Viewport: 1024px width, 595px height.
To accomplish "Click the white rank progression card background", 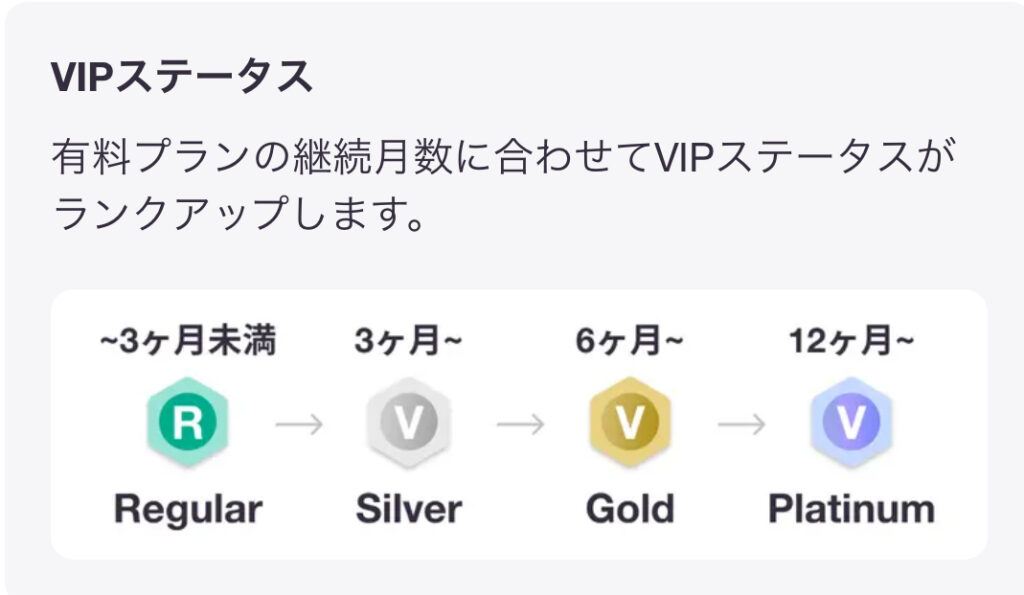I will coord(519,425).
